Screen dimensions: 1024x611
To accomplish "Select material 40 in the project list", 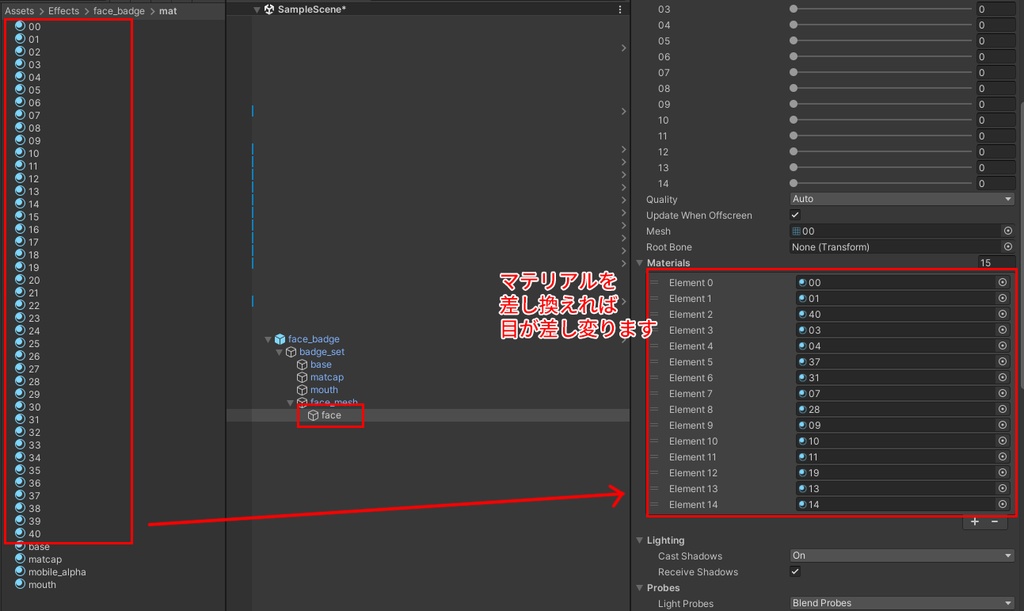I will pos(28,534).
